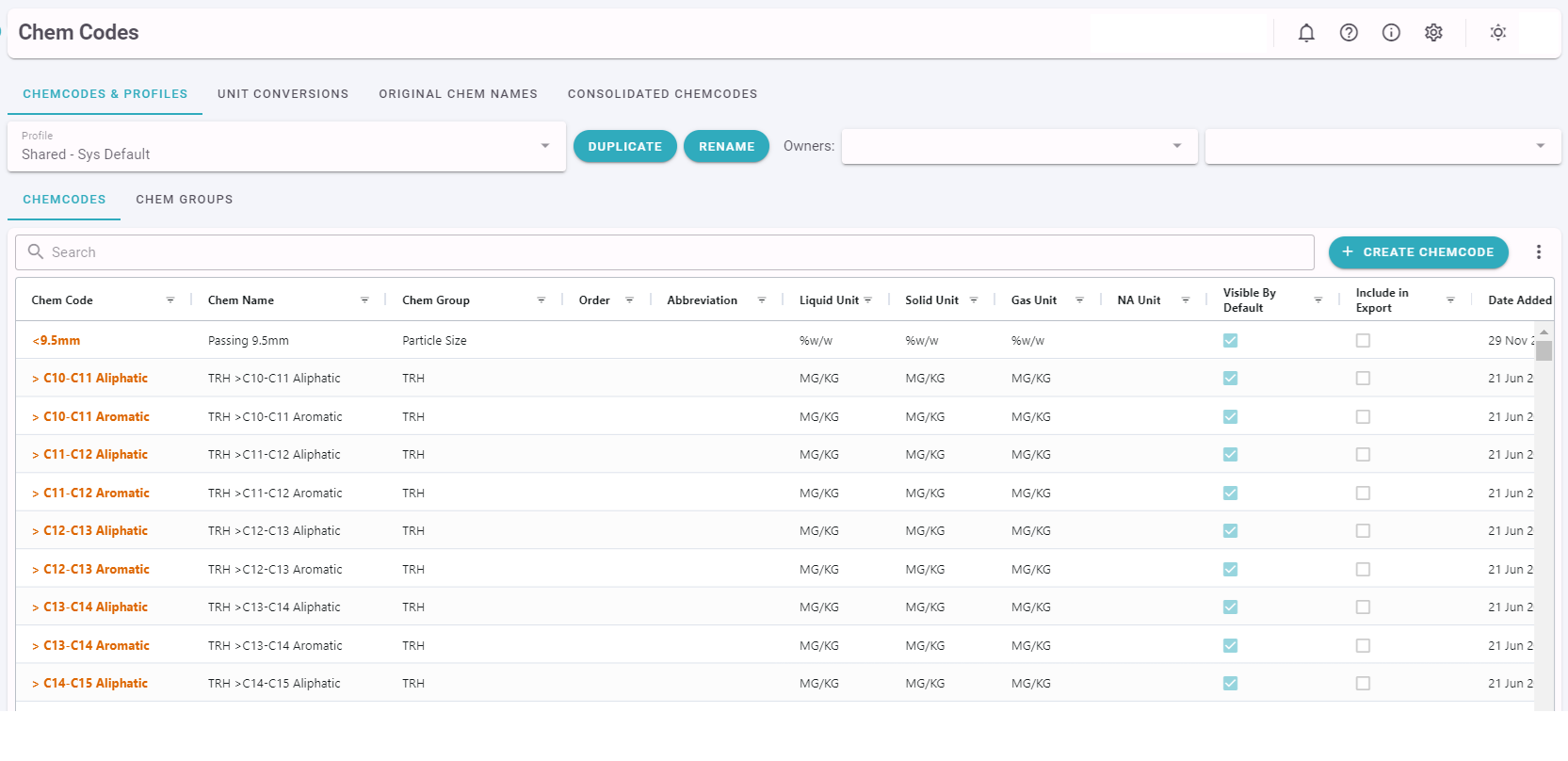This screenshot has height=761, width=1568.
Task: Open the Owners dropdown
Action: coord(1019,146)
